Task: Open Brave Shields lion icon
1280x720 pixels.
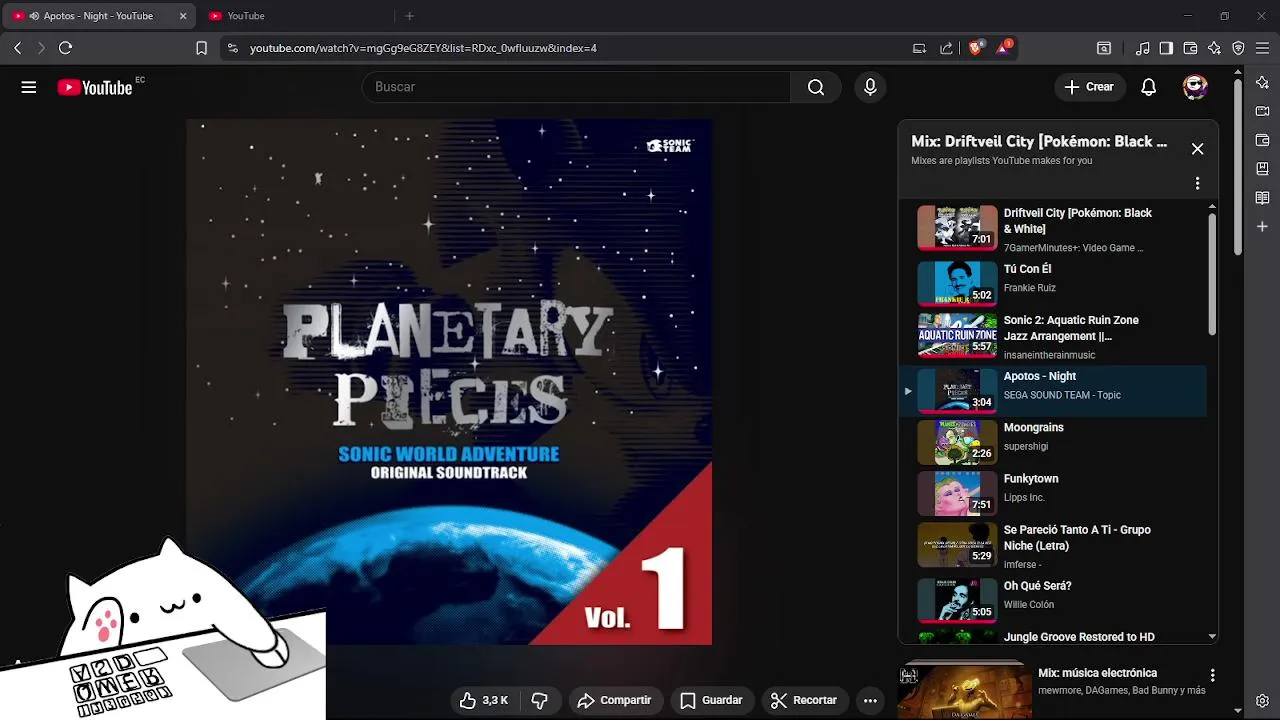Action: [x=976, y=48]
